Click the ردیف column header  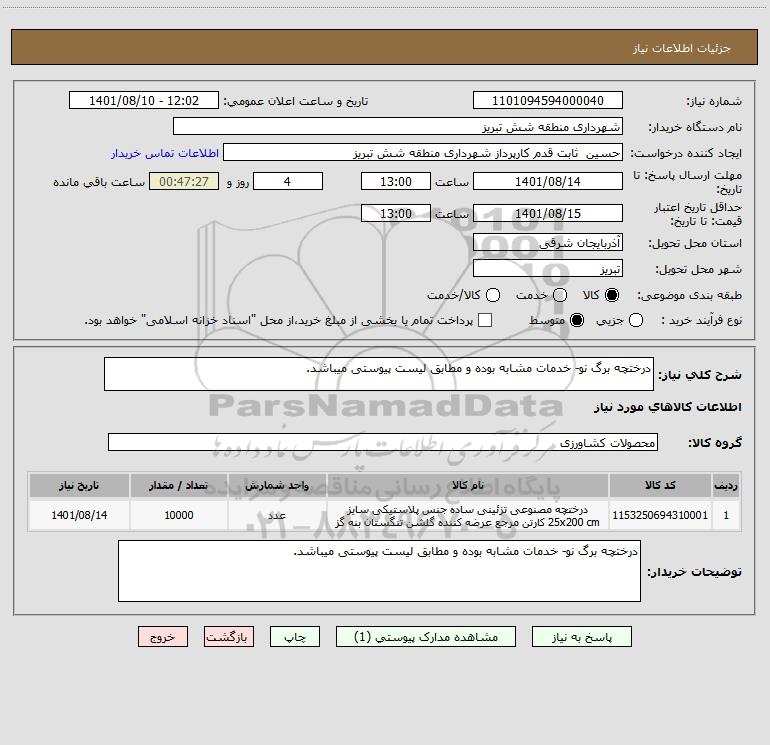pyautogui.click(x=726, y=486)
